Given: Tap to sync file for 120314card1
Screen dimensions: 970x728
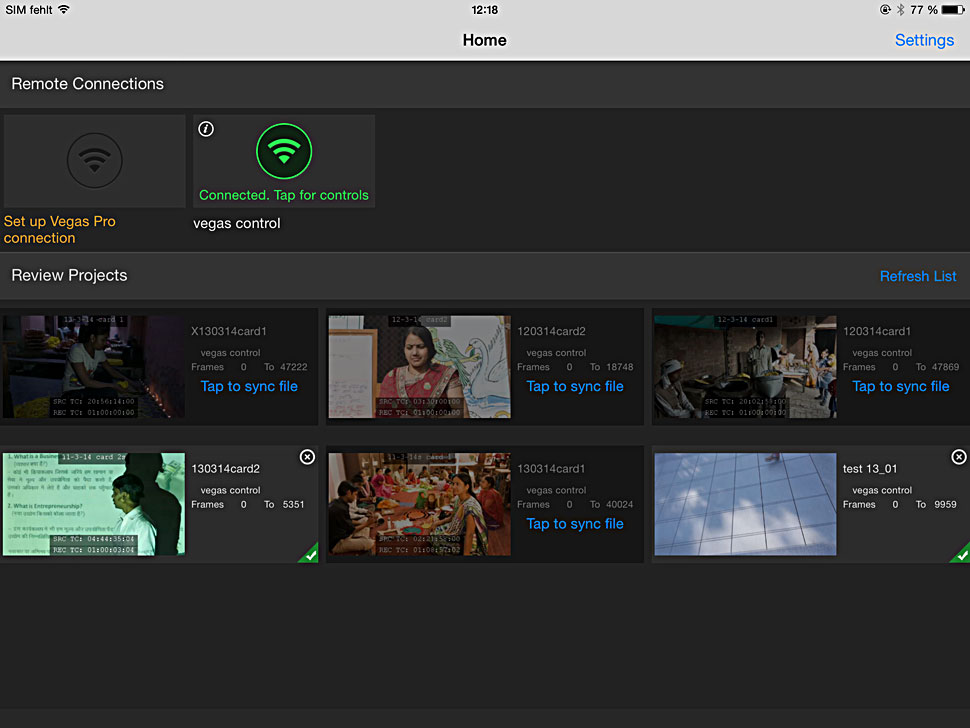Looking at the screenshot, I should pyautogui.click(x=900, y=386).
